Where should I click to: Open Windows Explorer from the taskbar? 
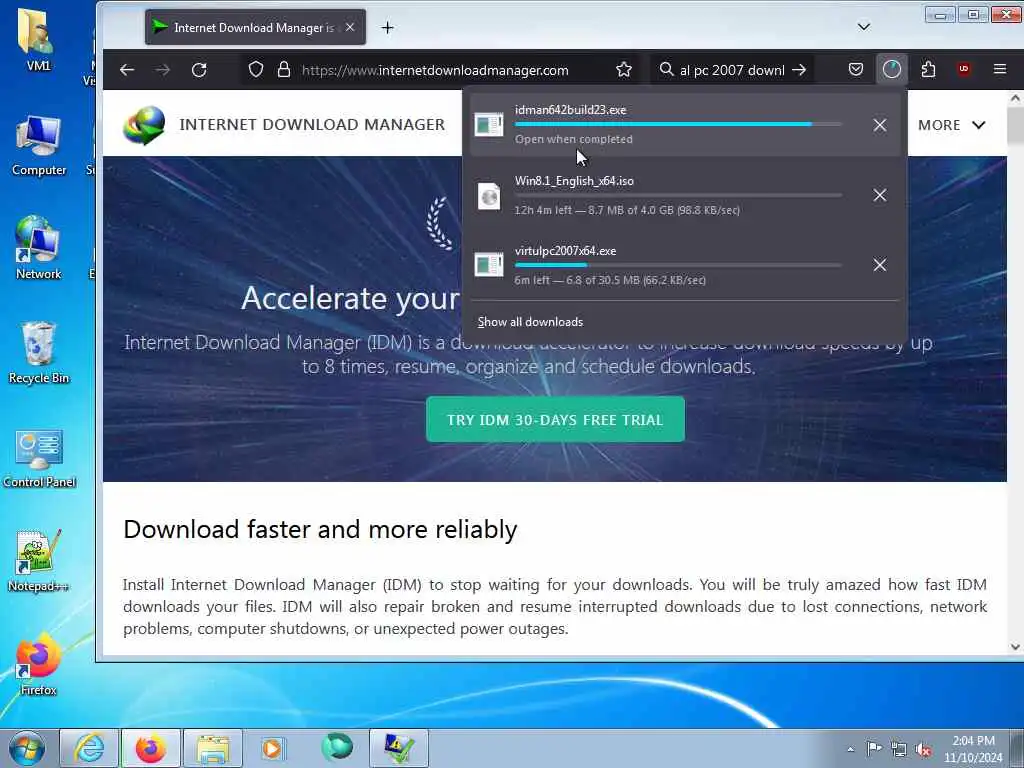click(213, 748)
